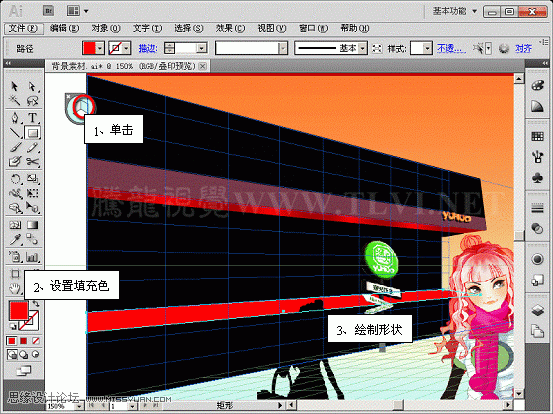Enable Draw Normal mode
553x414 pixels.
12,354
